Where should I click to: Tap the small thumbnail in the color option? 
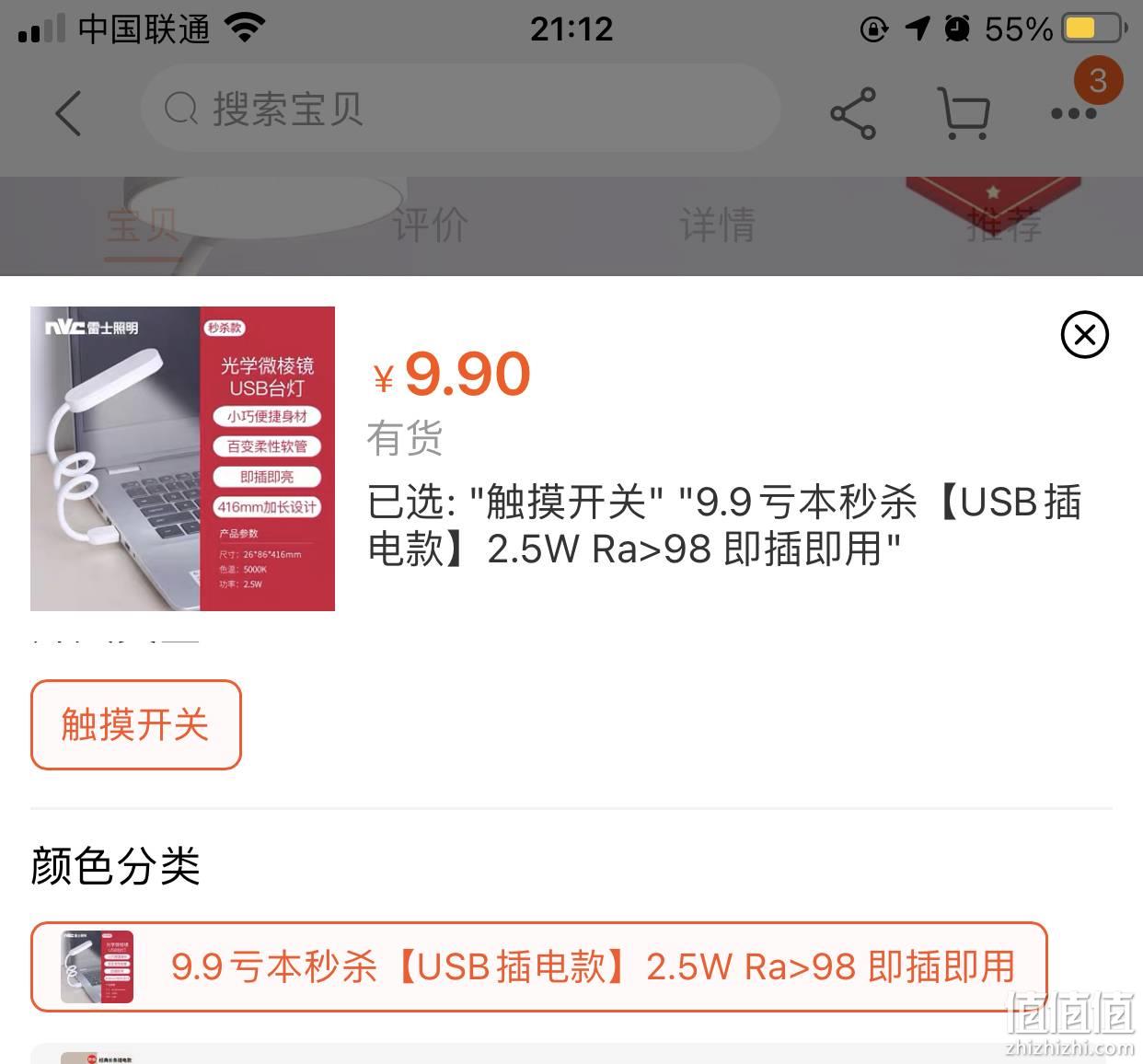pos(98,966)
